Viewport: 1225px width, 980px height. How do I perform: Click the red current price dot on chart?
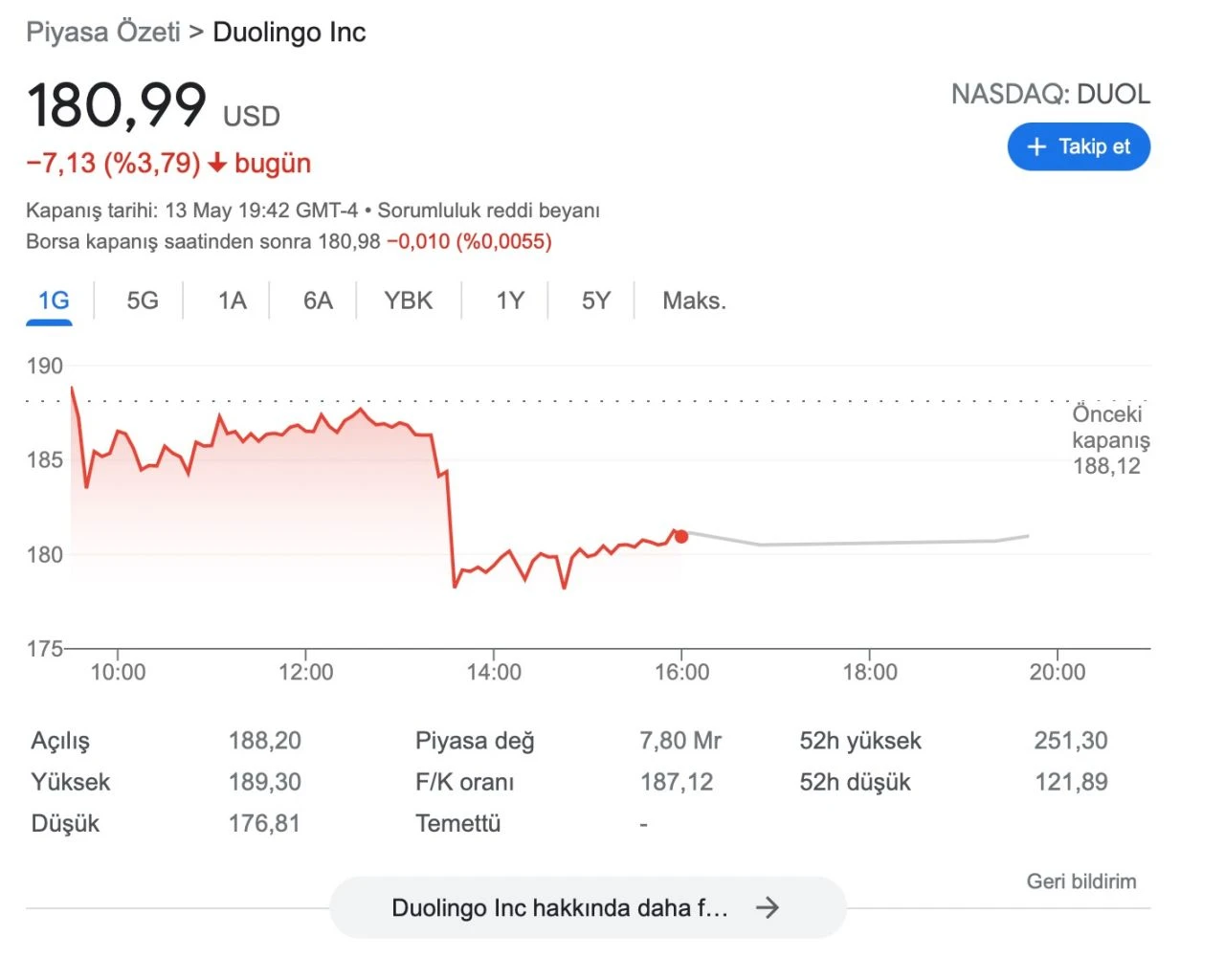681,536
